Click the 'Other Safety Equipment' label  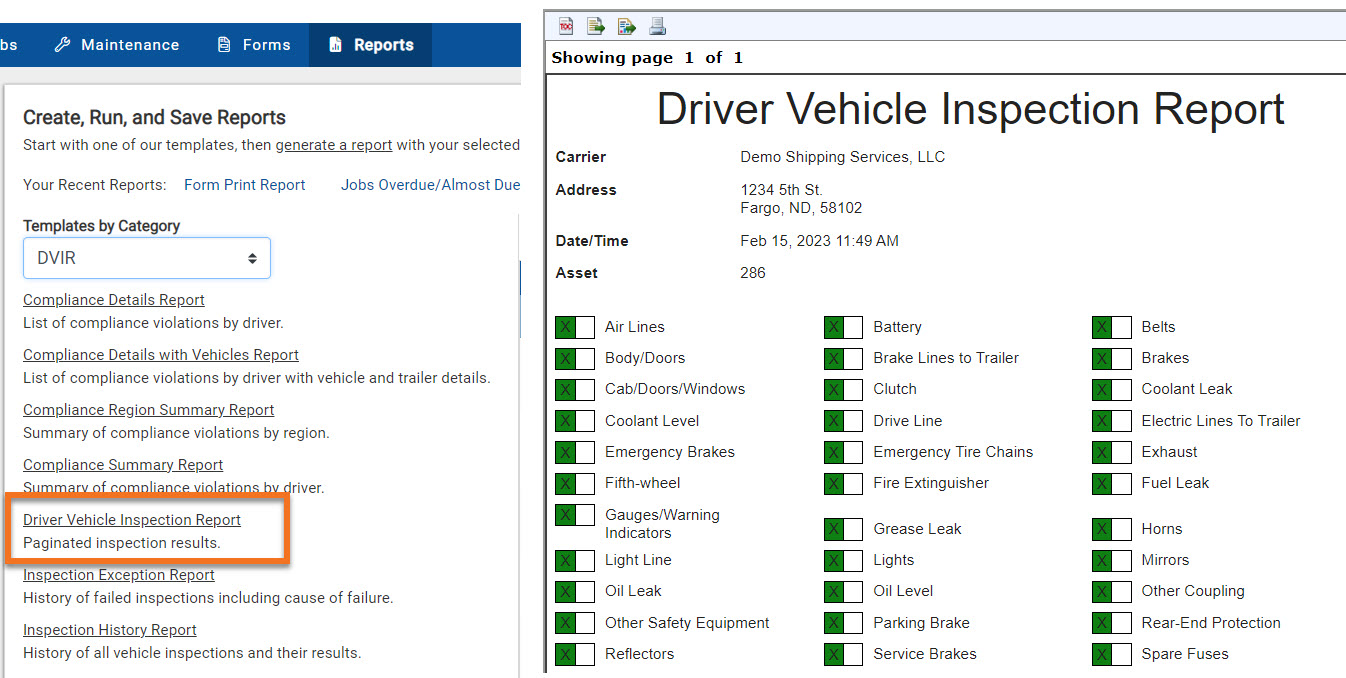tap(687, 623)
